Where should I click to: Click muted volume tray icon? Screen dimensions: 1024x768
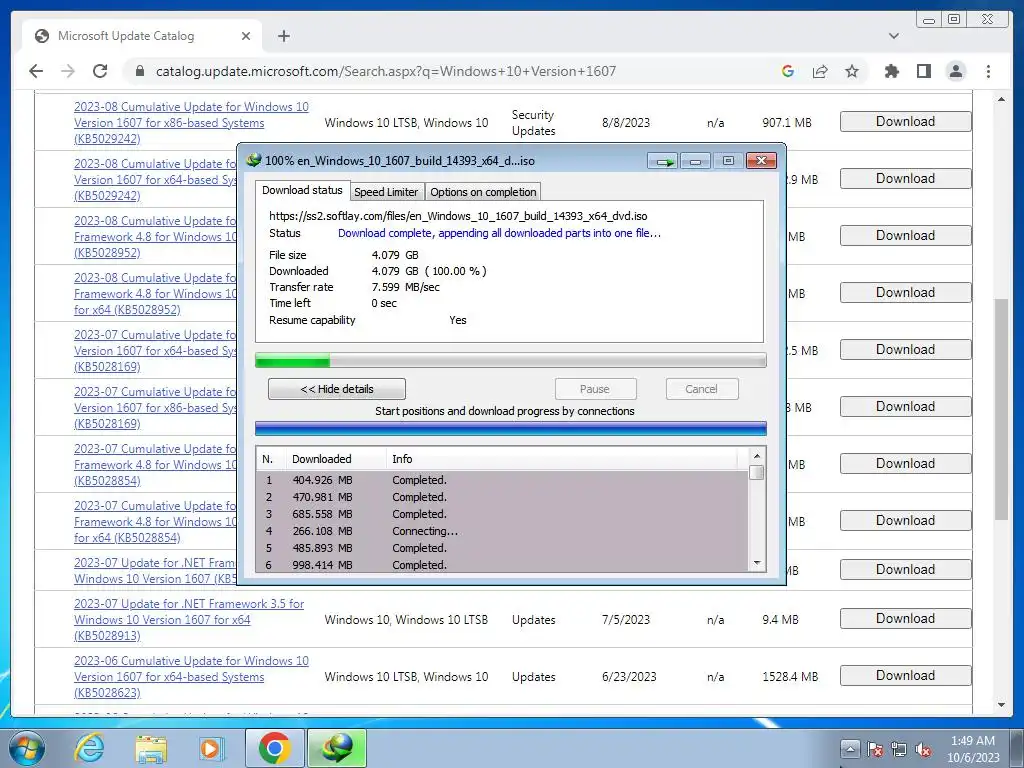tap(923, 749)
